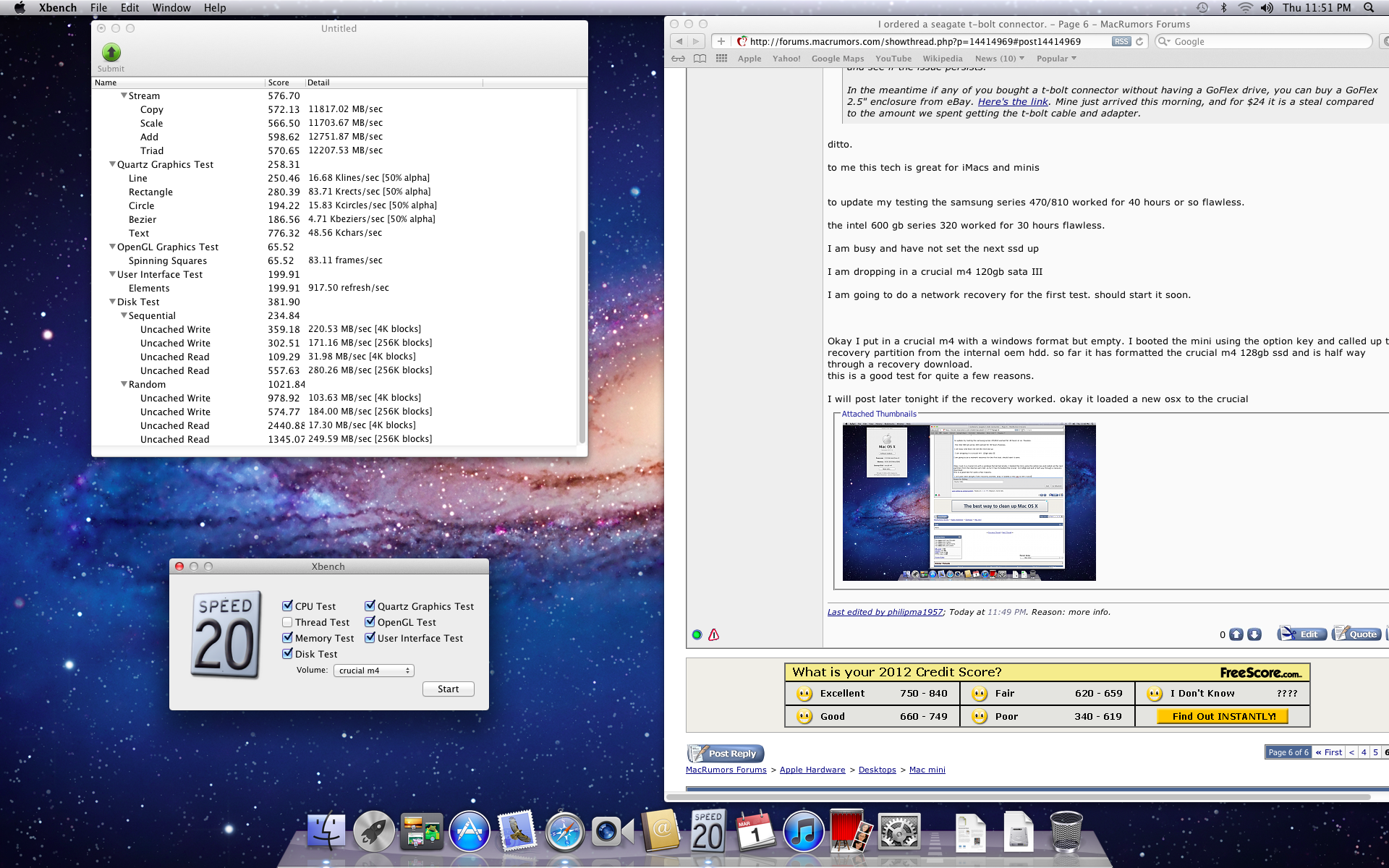This screenshot has width=1389, height=868.
Task: Uncheck the Disk Test checkbox
Action: pos(287,653)
